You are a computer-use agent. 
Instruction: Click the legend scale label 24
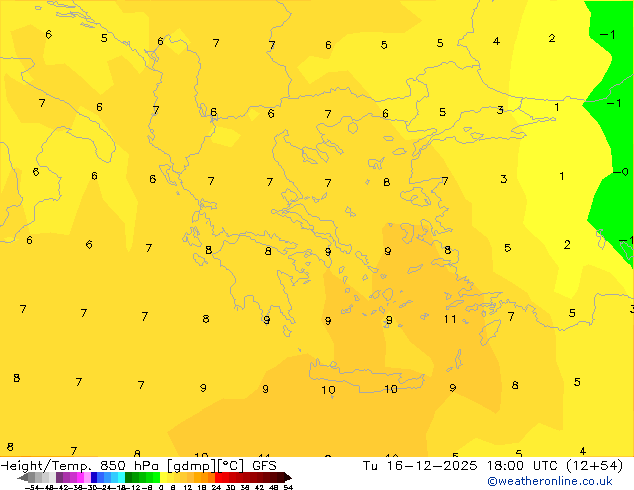point(216,487)
